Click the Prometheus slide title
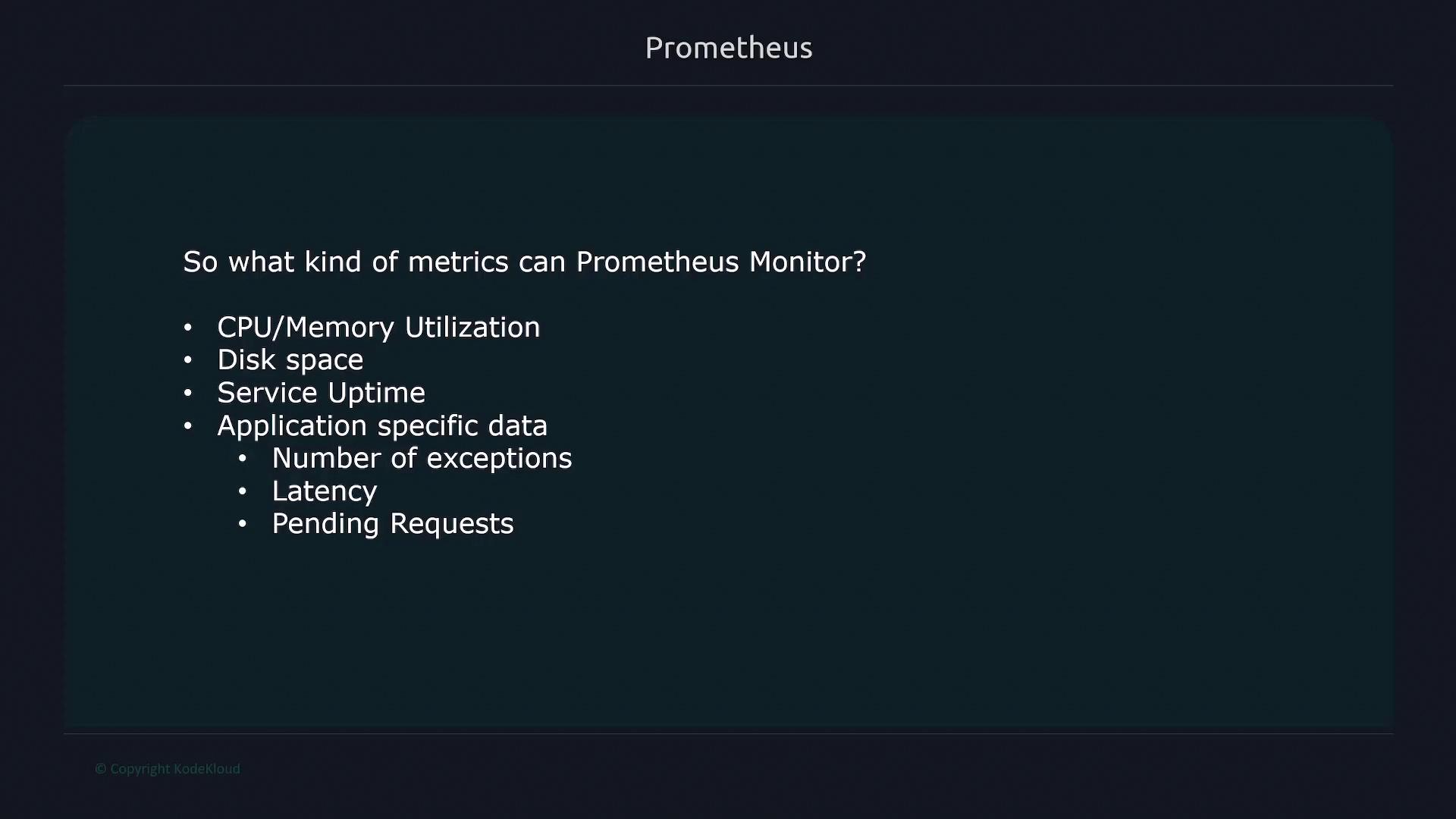The height and width of the screenshot is (819, 1456). pyautogui.click(x=728, y=48)
